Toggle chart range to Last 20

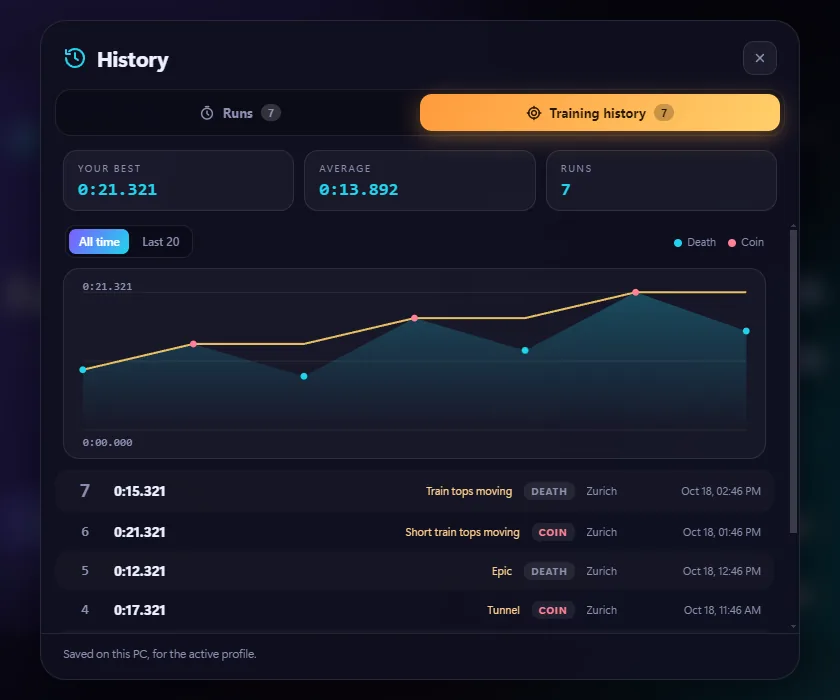[x=161, y=242]
